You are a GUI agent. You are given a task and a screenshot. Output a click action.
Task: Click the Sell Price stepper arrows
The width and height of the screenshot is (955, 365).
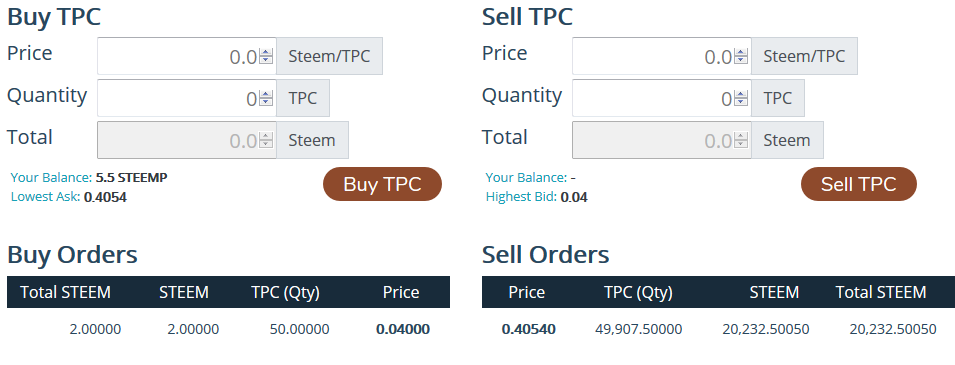(x=741, y=56)
